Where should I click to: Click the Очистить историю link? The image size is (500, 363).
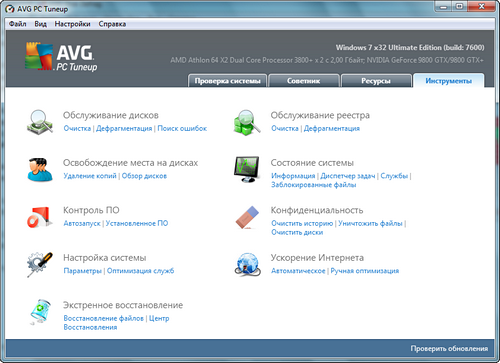point(302,223)
